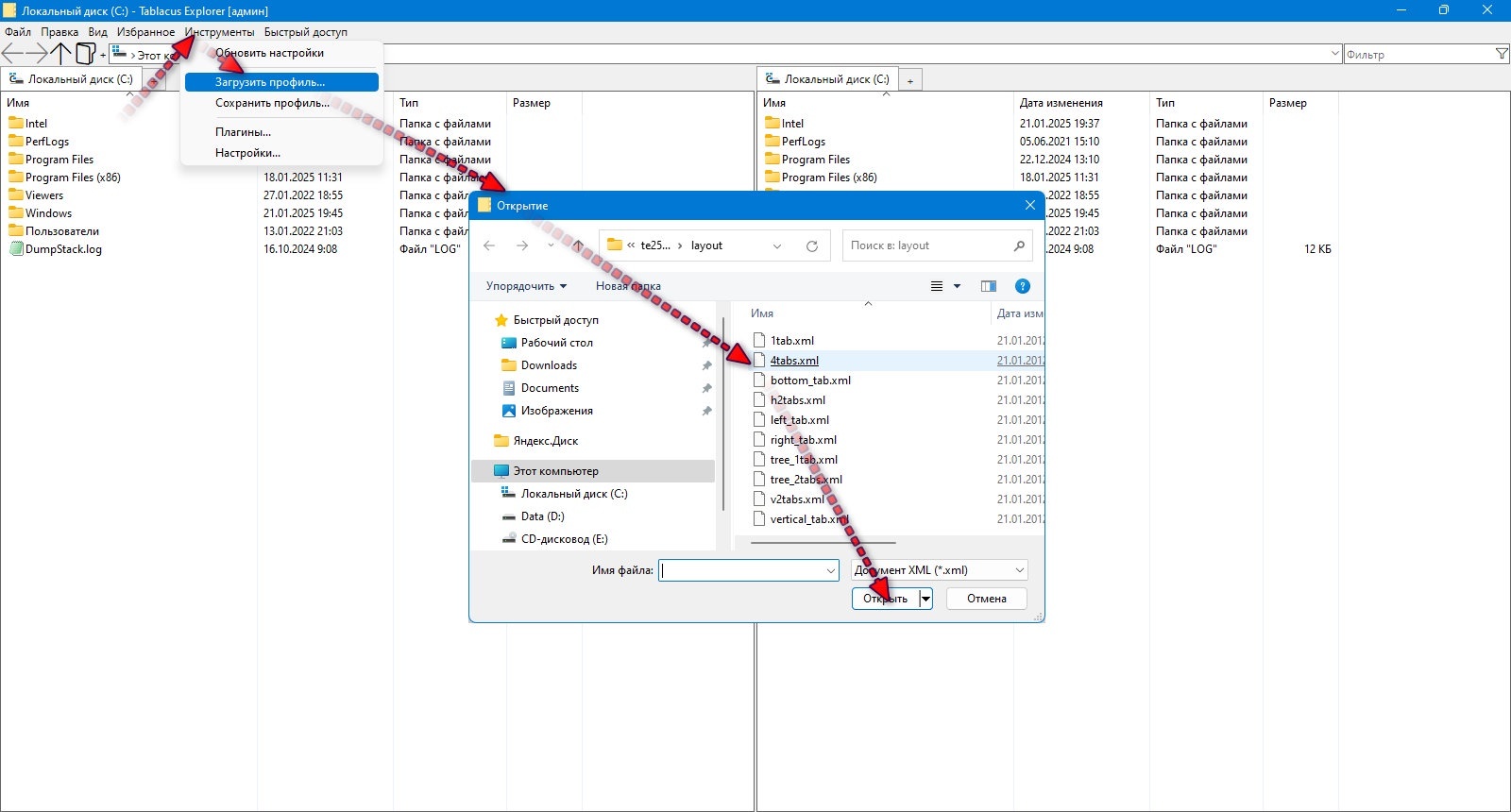Go up one level in Open dialog
The width and height of the screenshot is (1511, 812).
pos(578,245)
